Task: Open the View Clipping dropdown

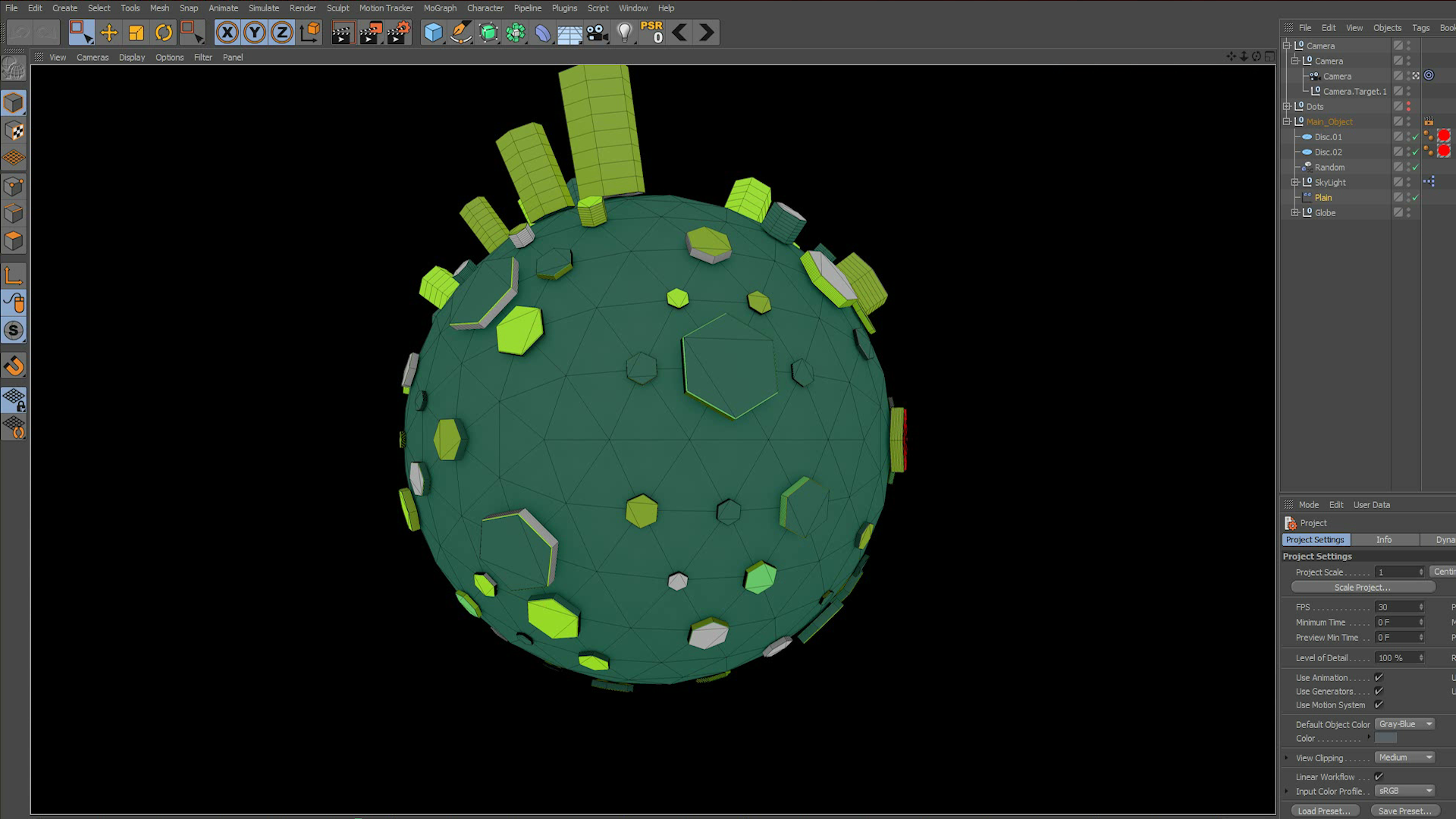Action: coord(1404,758)
